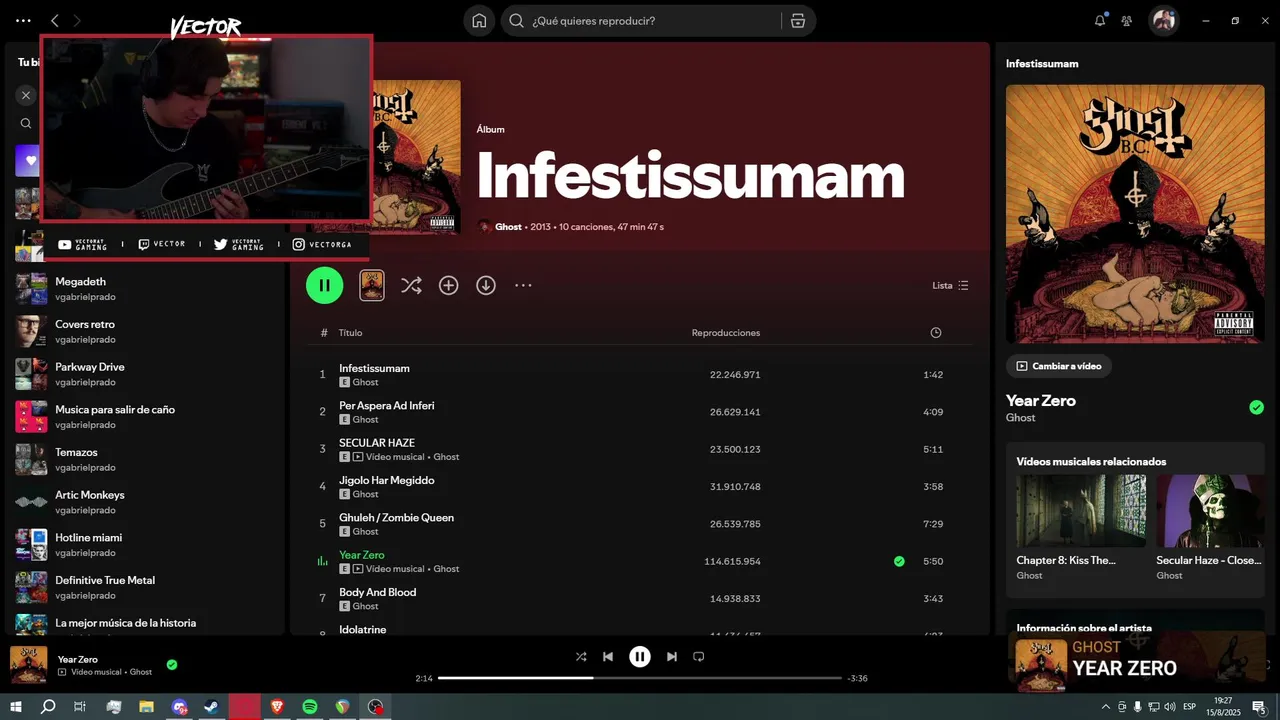Open more options for the album
Image resolution: width=1280 pixels, height=720 pixels.
pyautogui.click(x=523, y=285)
